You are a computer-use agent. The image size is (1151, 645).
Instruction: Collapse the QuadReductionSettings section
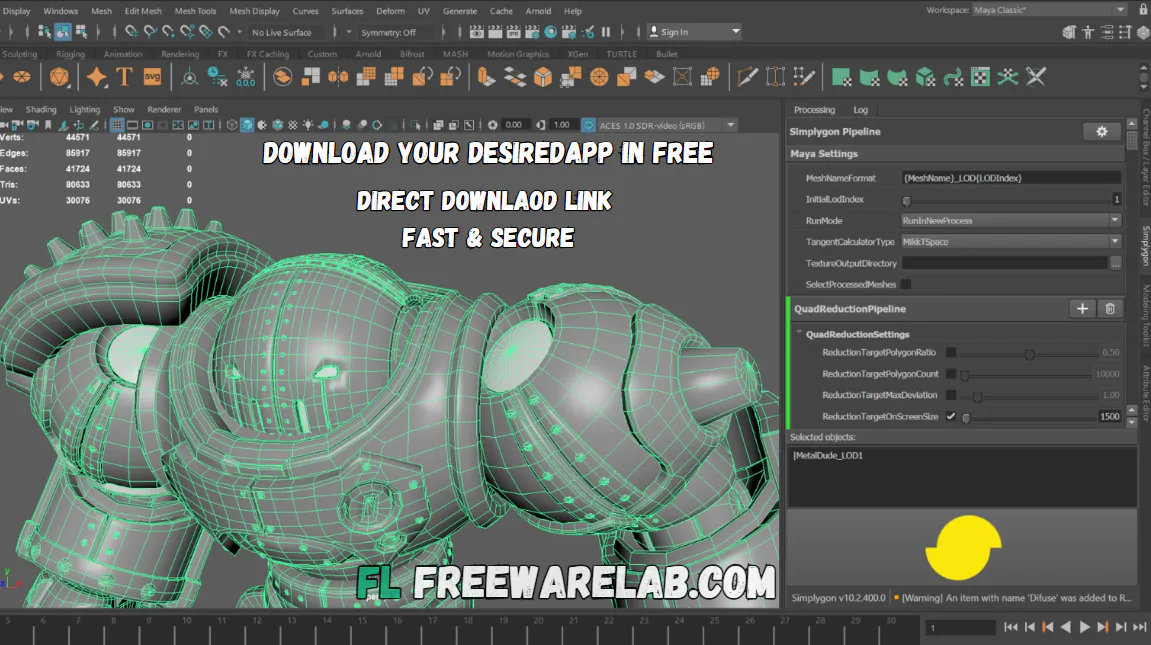click(x=799, y=334)
